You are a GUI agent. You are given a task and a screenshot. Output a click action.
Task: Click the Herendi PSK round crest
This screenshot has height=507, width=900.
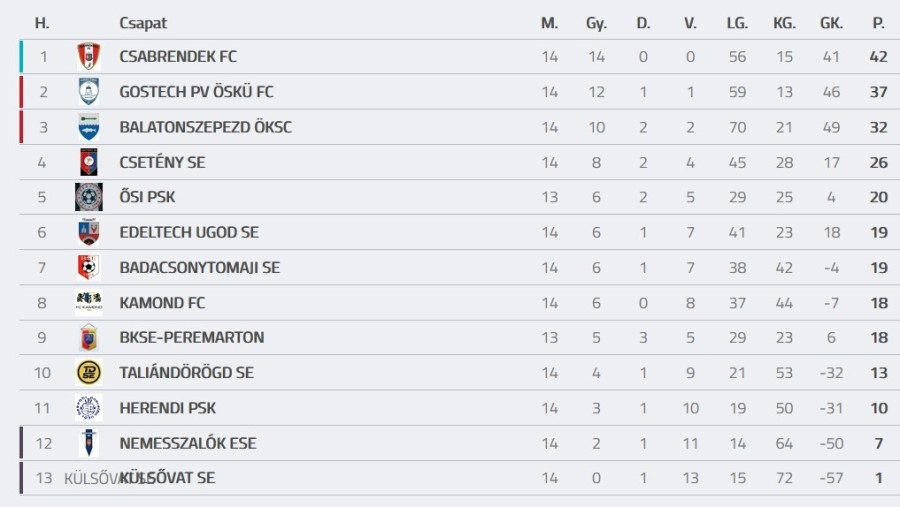89,408
